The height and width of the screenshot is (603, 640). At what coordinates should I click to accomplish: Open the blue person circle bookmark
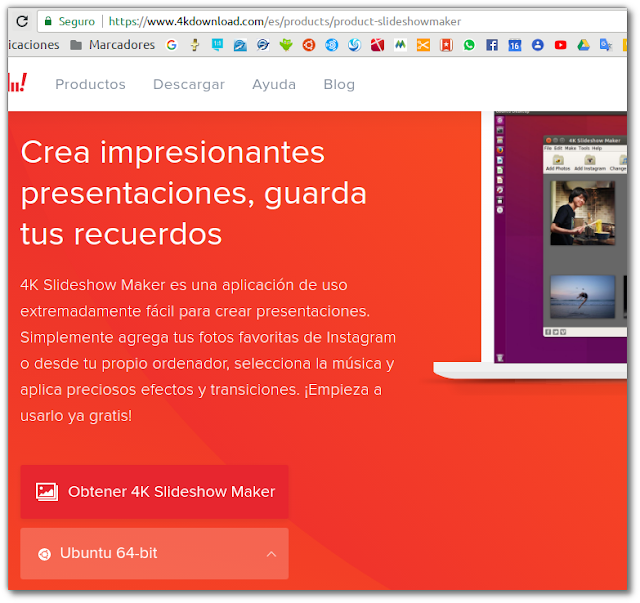point(538,45)
